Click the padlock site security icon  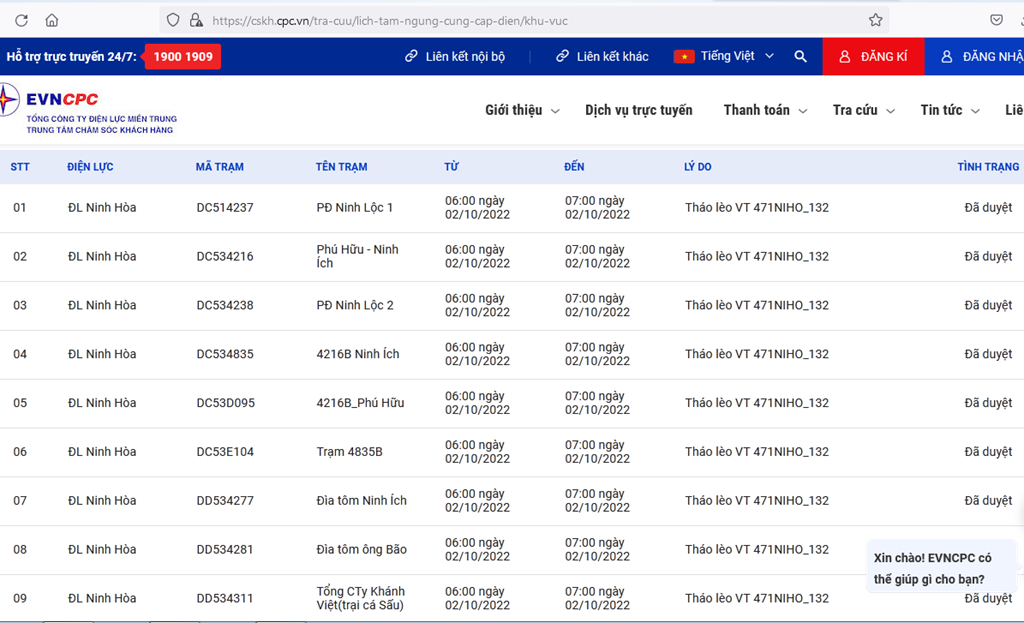tap(195, 20)
